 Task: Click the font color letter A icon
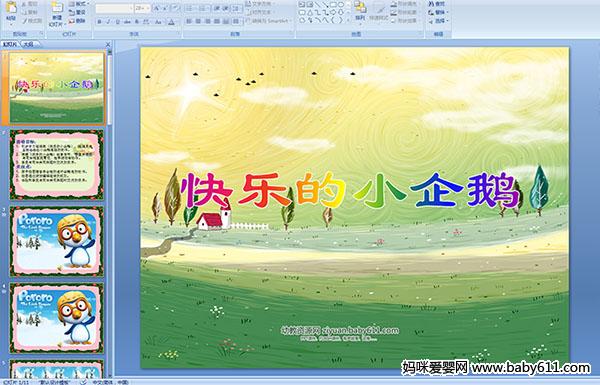tap(171, 22)
